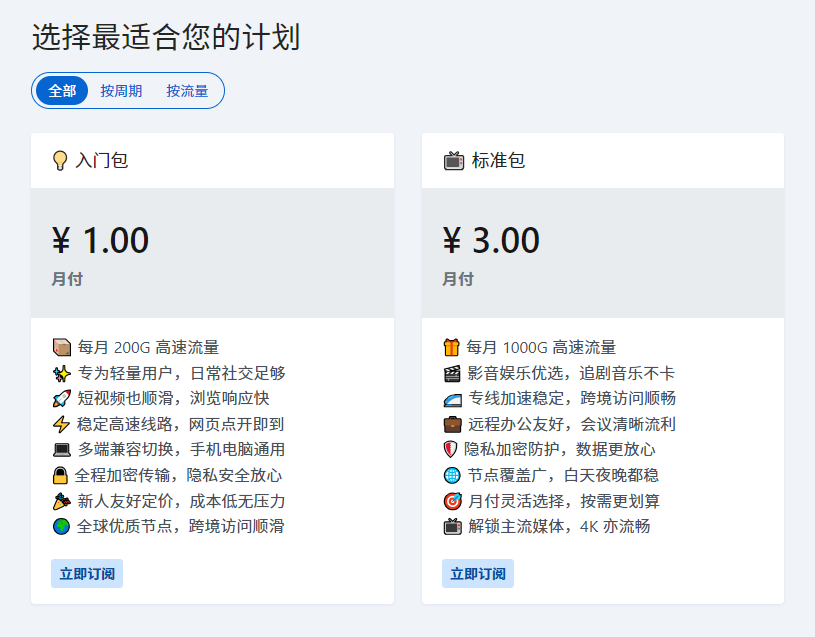This screenshot has height=637, width=815.
Task: Click the briefcase icon next to 远程办公友好
Action: coord(452,424)
